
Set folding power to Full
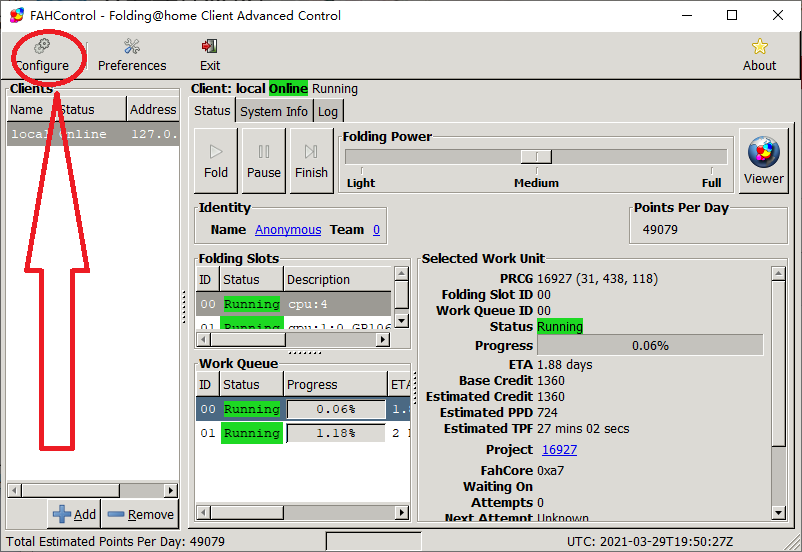[x=711, y=183]
